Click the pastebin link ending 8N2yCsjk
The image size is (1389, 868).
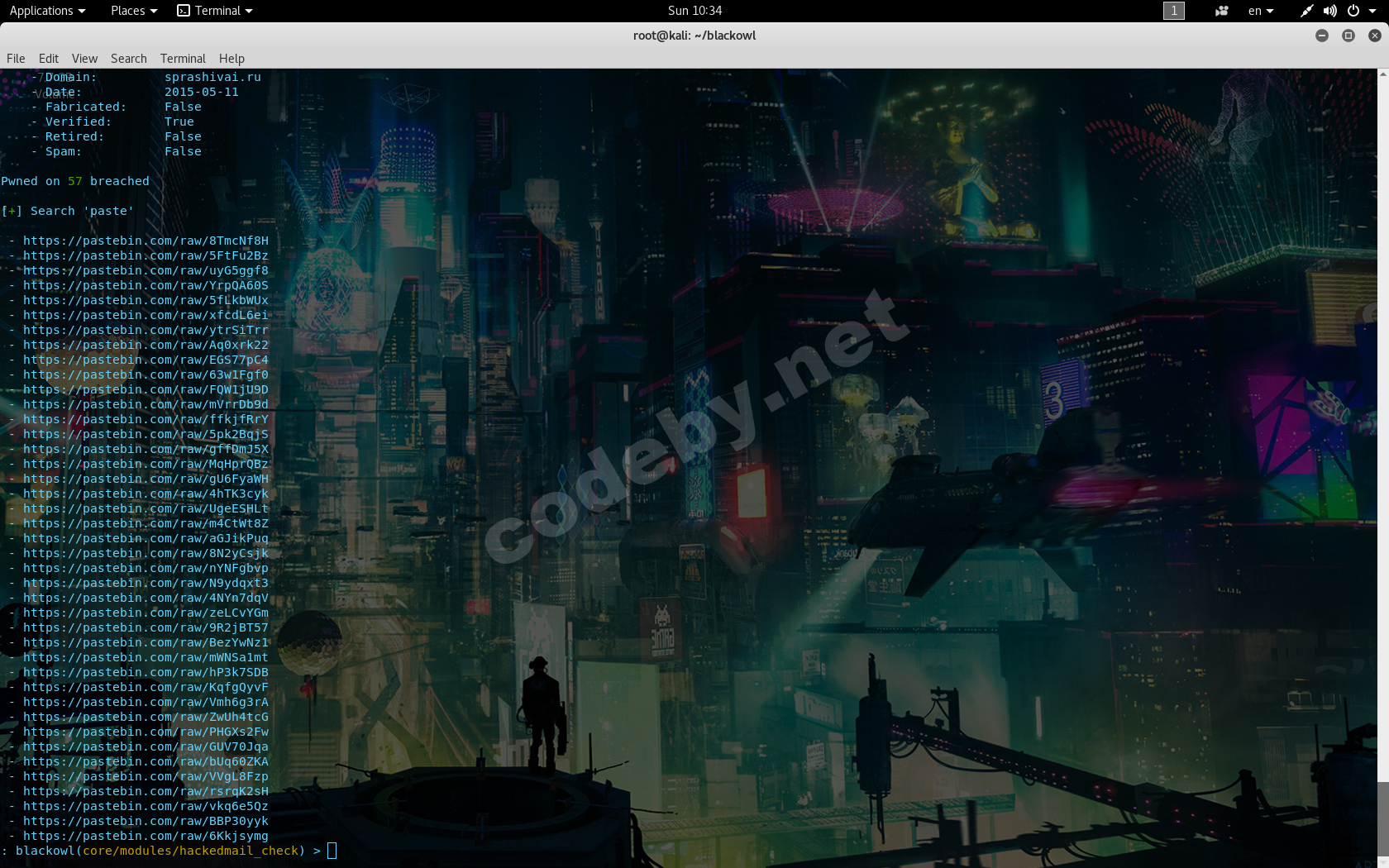click(x=146, y=553)
